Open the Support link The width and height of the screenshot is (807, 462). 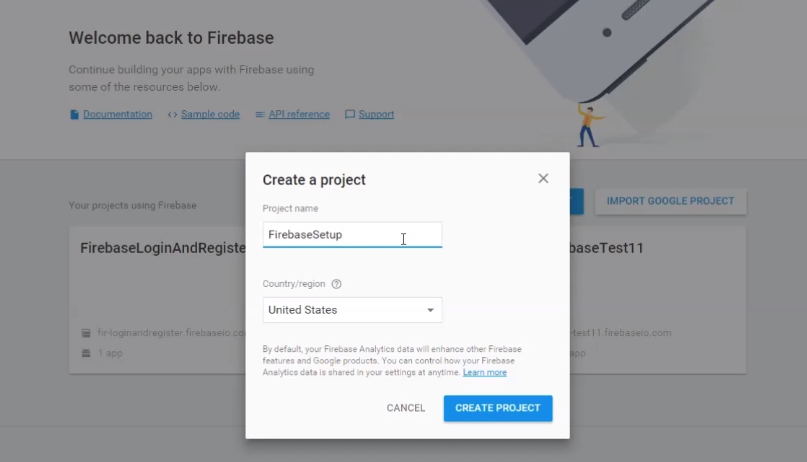(376, 115)
